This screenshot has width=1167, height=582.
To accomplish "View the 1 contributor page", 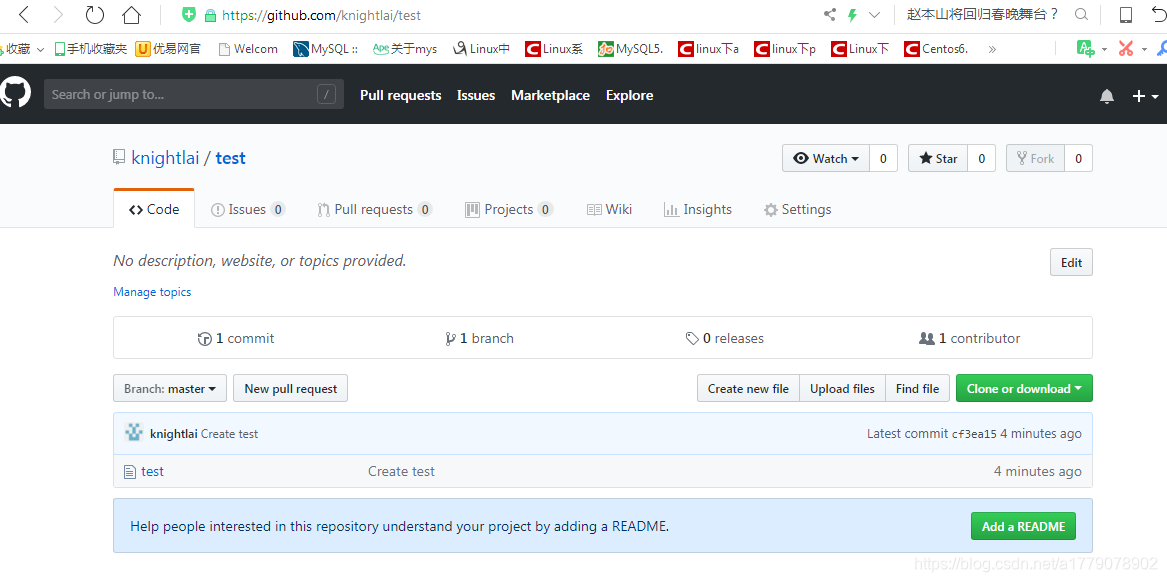I will pyautogui.click(x=970, y=338).
